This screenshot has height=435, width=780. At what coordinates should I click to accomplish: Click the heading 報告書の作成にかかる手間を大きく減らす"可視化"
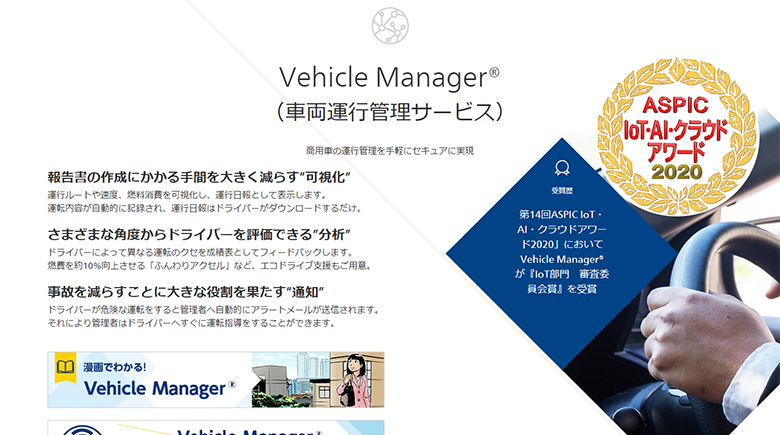click(x=199, y=177)
